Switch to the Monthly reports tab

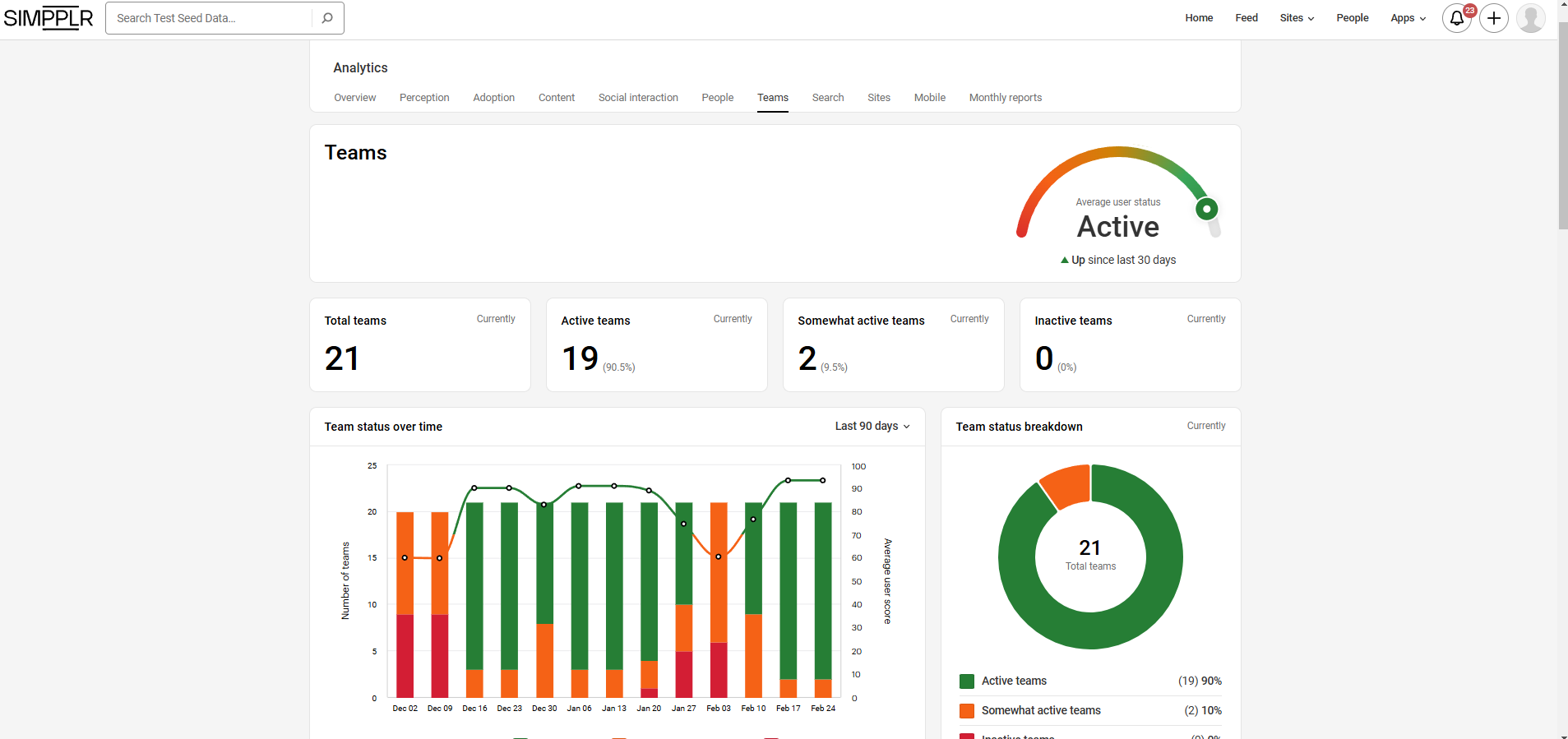(x=1005, y=98)
